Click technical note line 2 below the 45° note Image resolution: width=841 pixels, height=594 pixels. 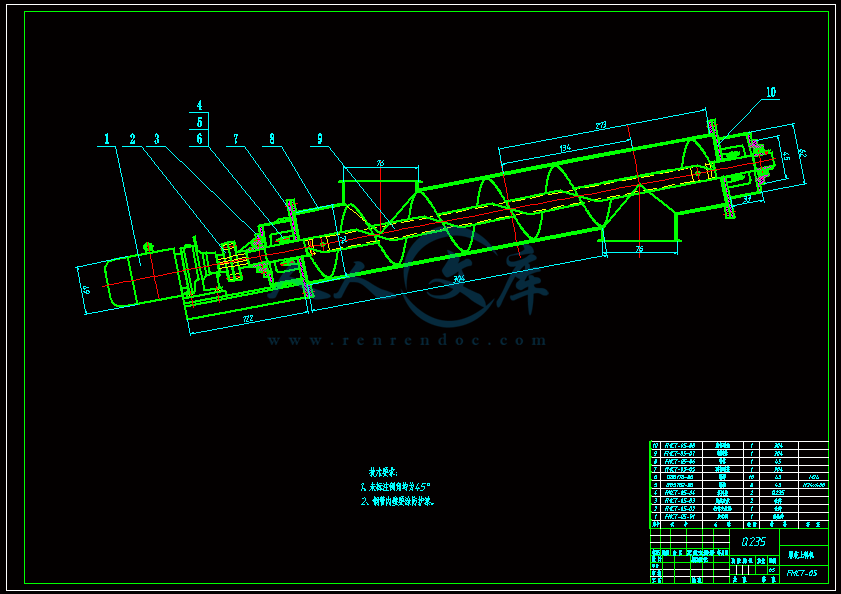point(397,502)
